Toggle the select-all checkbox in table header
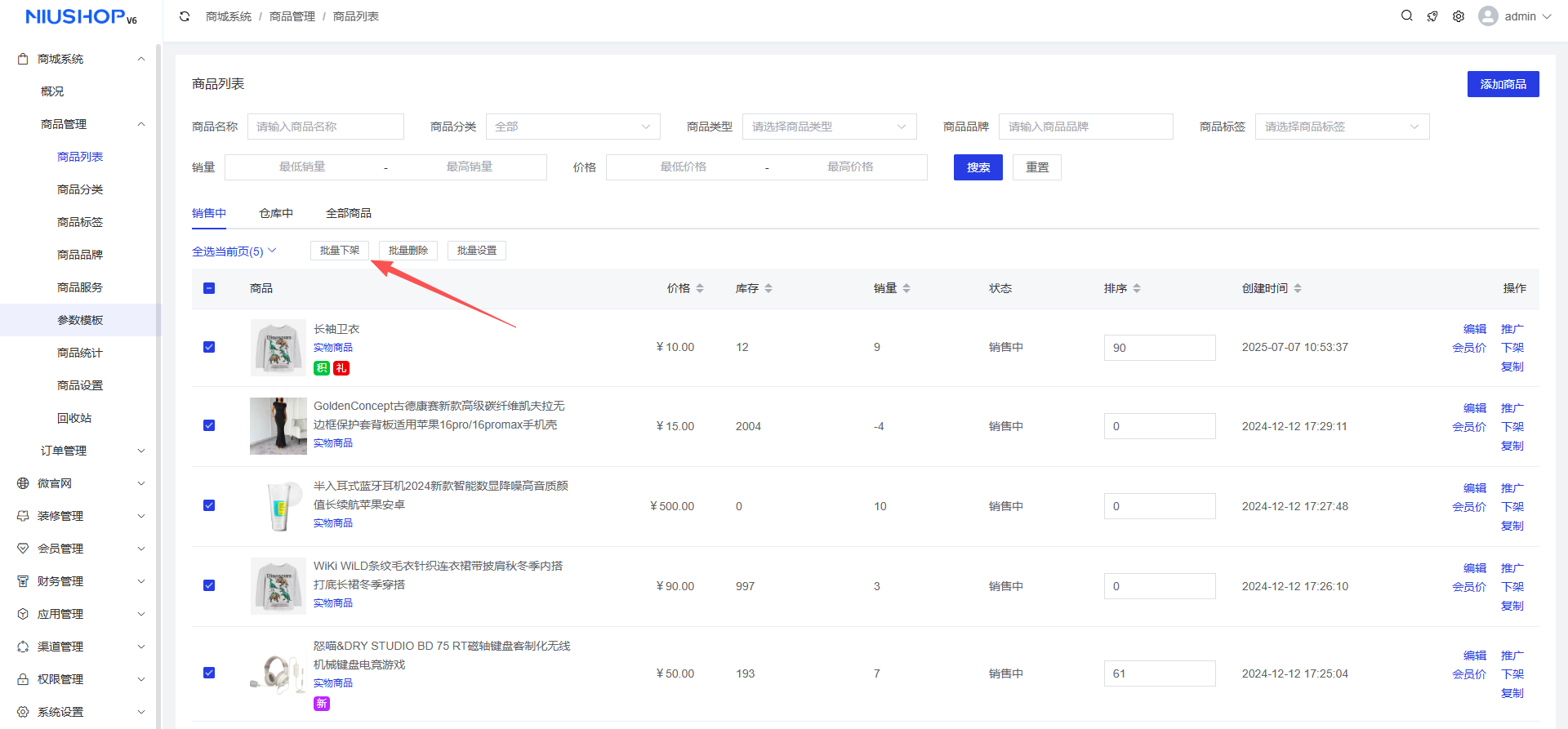Screen dimensions: 1568x729 pos(209,288)
